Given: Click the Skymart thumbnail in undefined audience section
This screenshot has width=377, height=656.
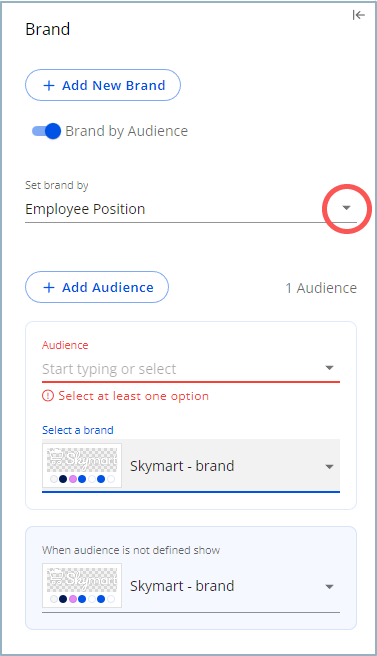Looking at the screenshot, I should point(82,585).
